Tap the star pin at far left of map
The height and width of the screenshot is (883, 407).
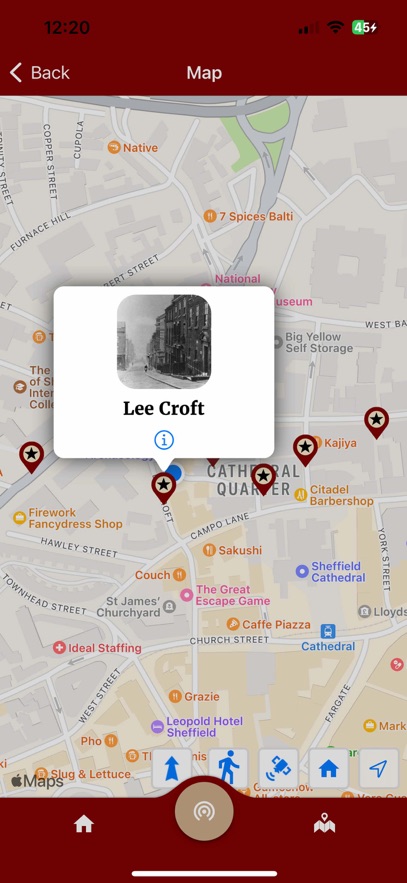coord(32,457)
